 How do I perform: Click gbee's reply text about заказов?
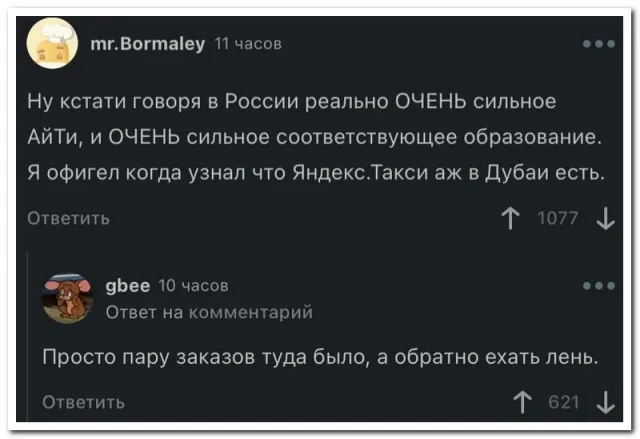320,358
